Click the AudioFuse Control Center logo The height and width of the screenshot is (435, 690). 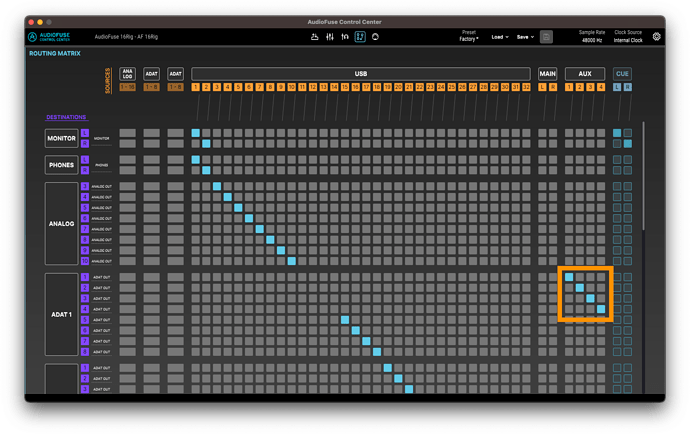pyautogui.click(x=49, y=37)
